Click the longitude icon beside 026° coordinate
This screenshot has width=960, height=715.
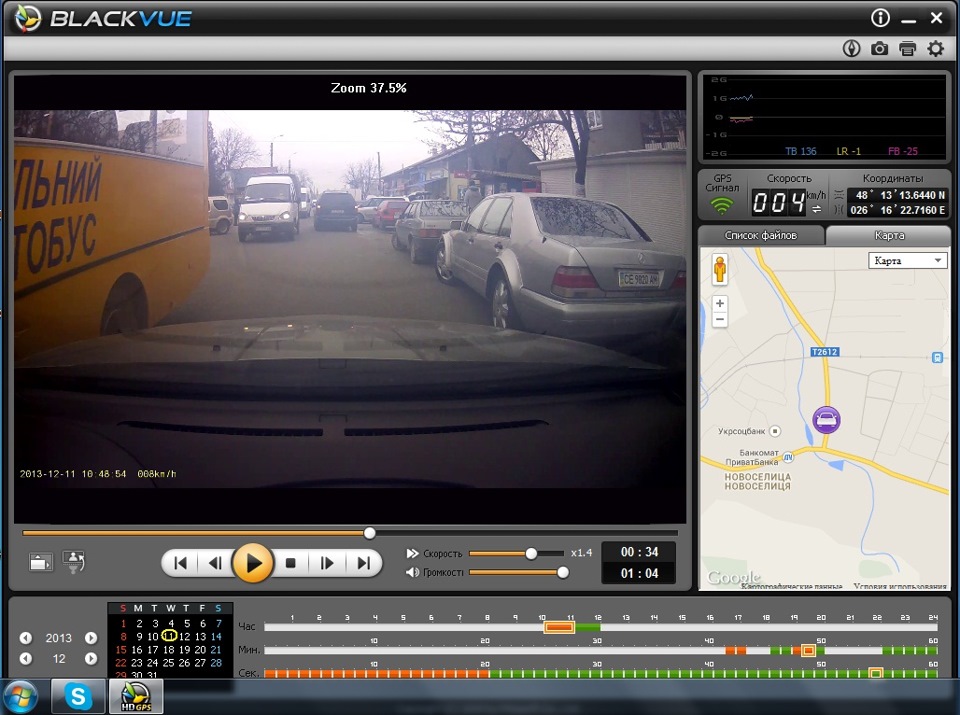839,210
